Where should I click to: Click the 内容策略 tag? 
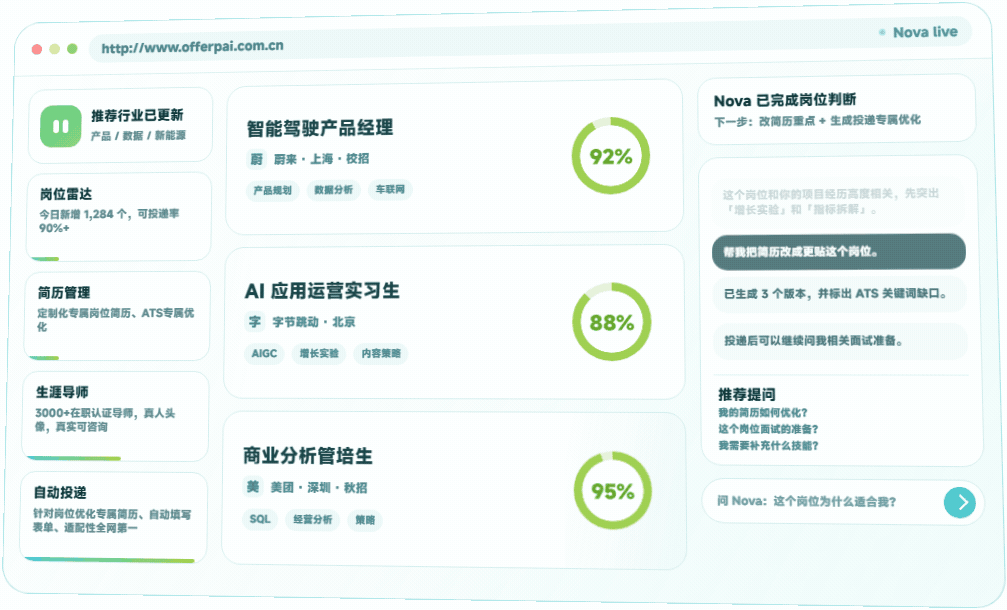[x=380, y=354]
